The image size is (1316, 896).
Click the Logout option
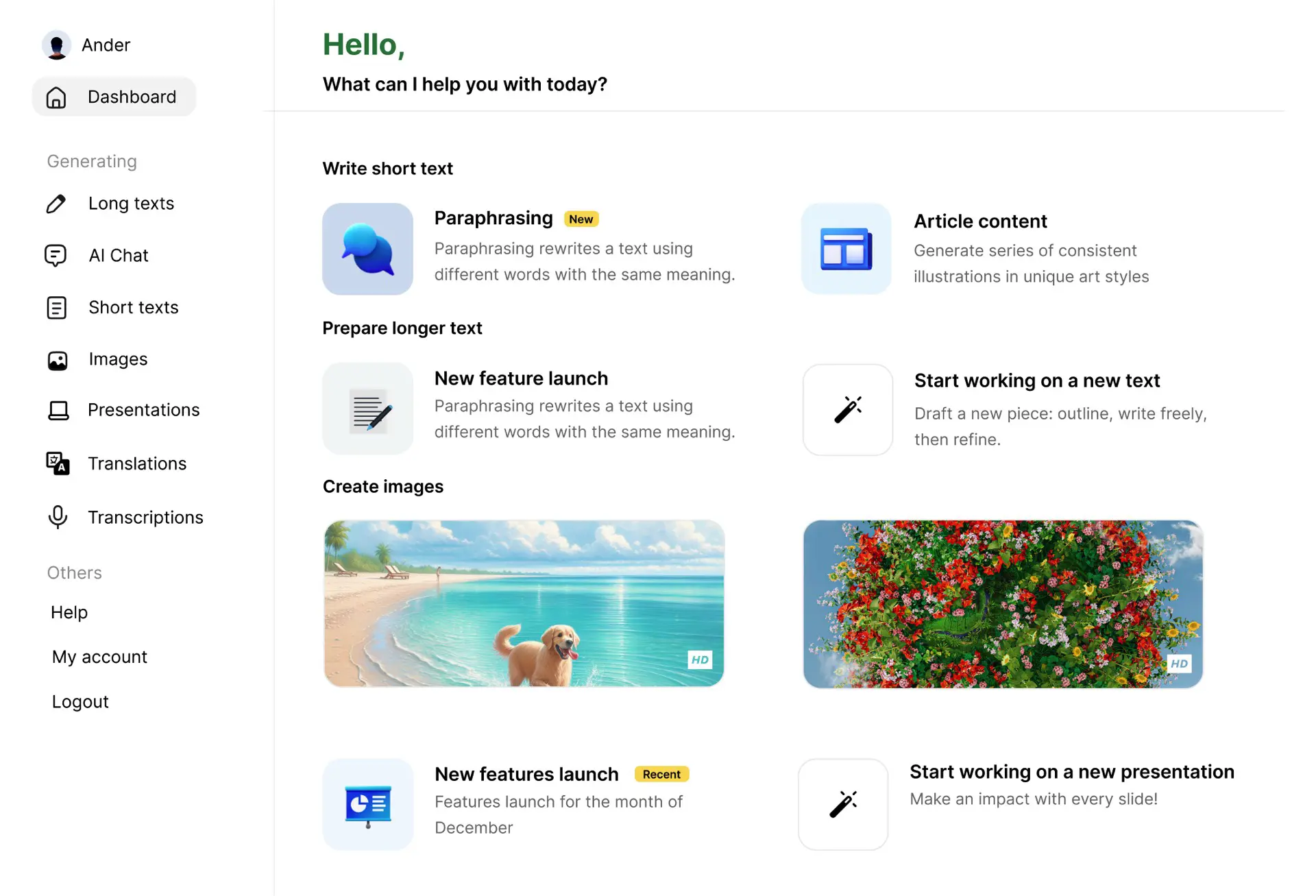(80, 701)
